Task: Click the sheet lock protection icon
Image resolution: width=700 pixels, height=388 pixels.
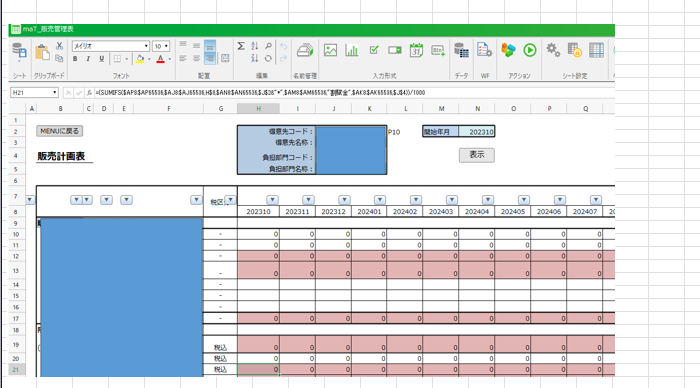Action: point(575,50)
